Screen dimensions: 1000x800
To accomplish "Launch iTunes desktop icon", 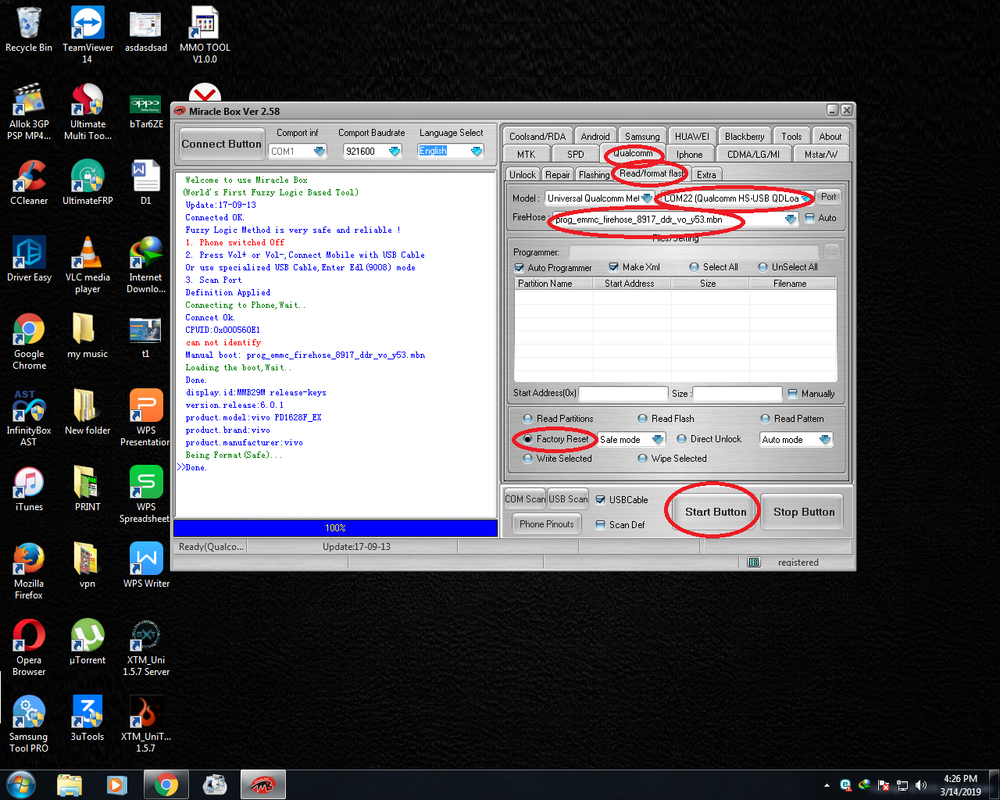I will tap(29, 489).
